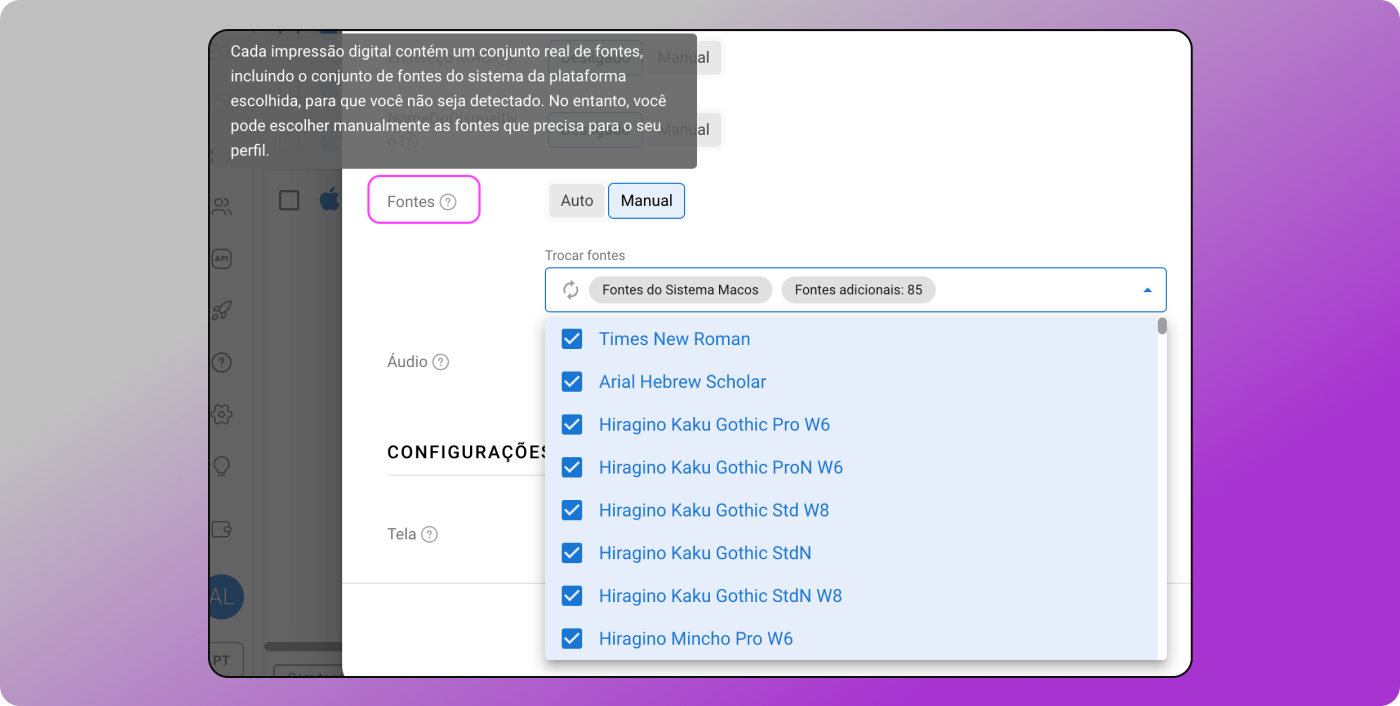The width and height of the screenshot is (1400, 706).
Task: Open the wallet icon in the sidebar
Action: [x=222, y=530]
